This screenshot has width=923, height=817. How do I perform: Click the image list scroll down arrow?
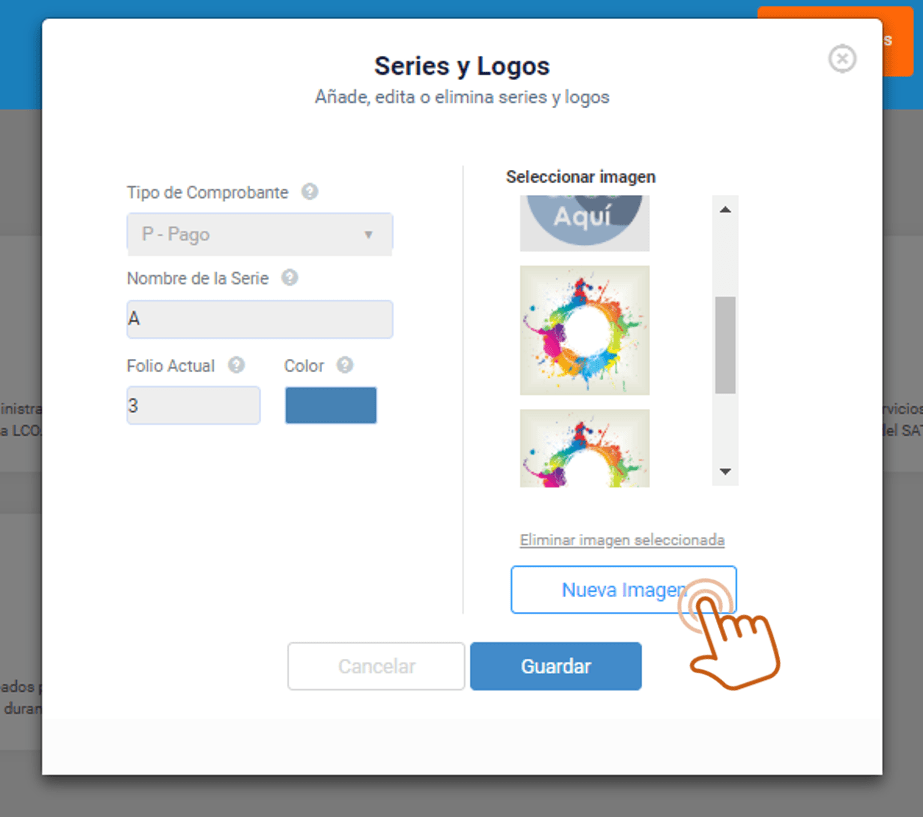pyautogui.click(x=725, y=471)
